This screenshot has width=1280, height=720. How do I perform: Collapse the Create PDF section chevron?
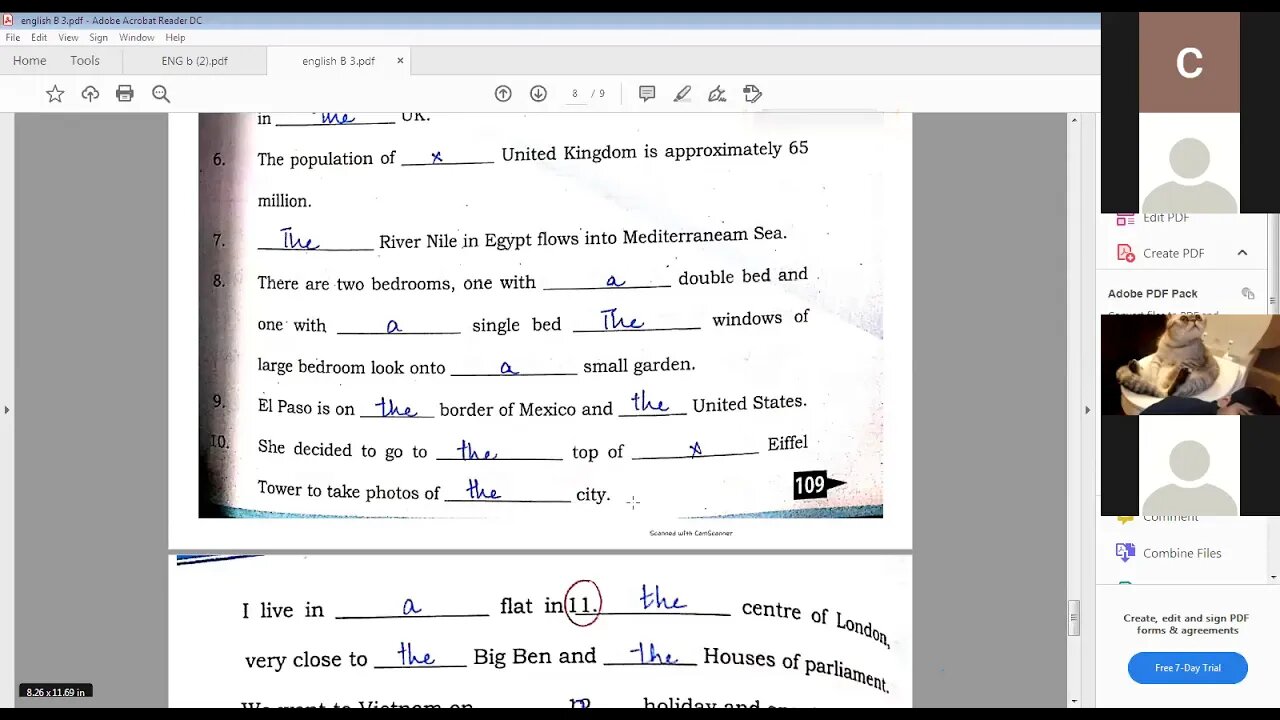click(1242, 253)
